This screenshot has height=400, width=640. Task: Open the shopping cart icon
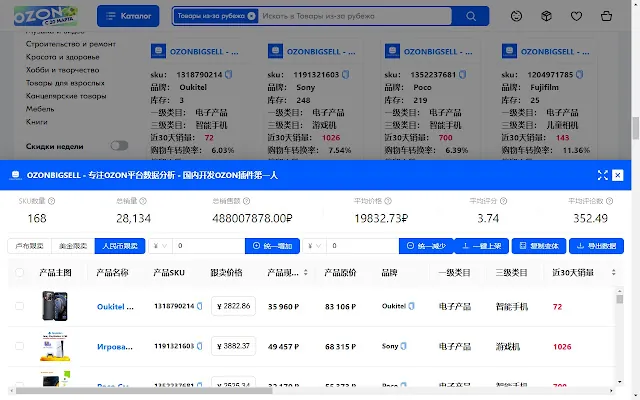607,16
